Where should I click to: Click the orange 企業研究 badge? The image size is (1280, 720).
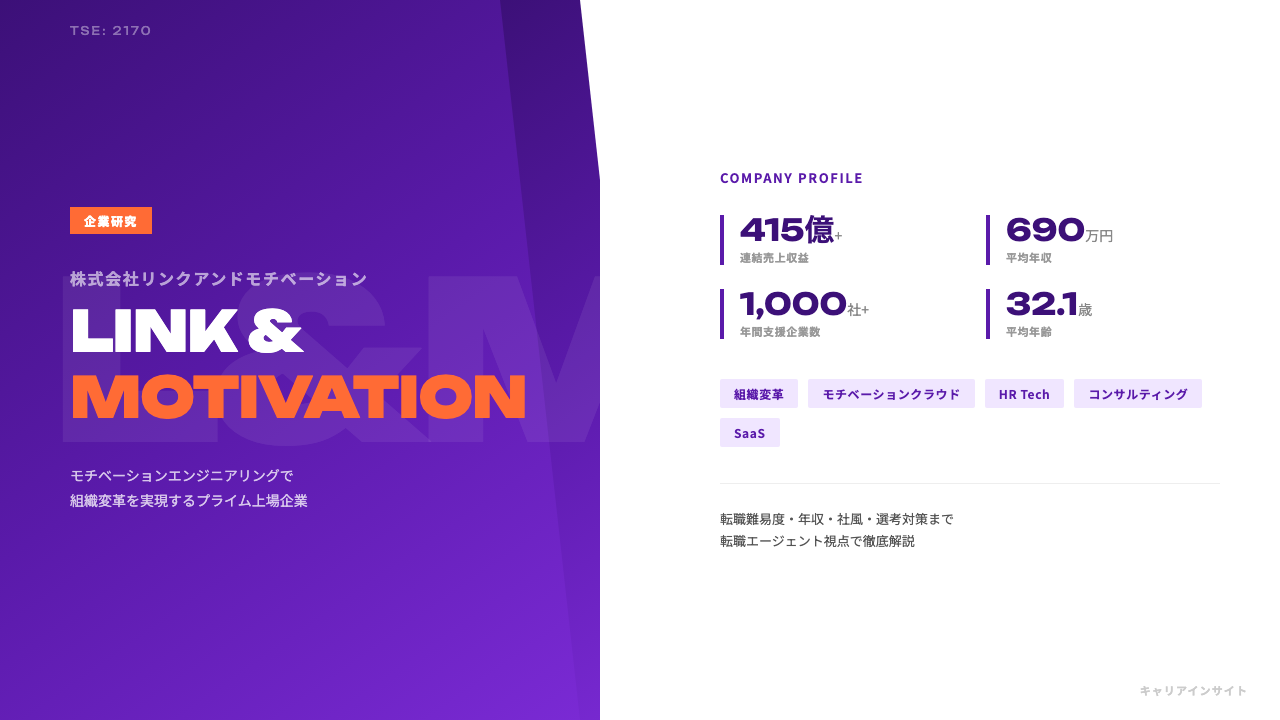tap(111, 221)
